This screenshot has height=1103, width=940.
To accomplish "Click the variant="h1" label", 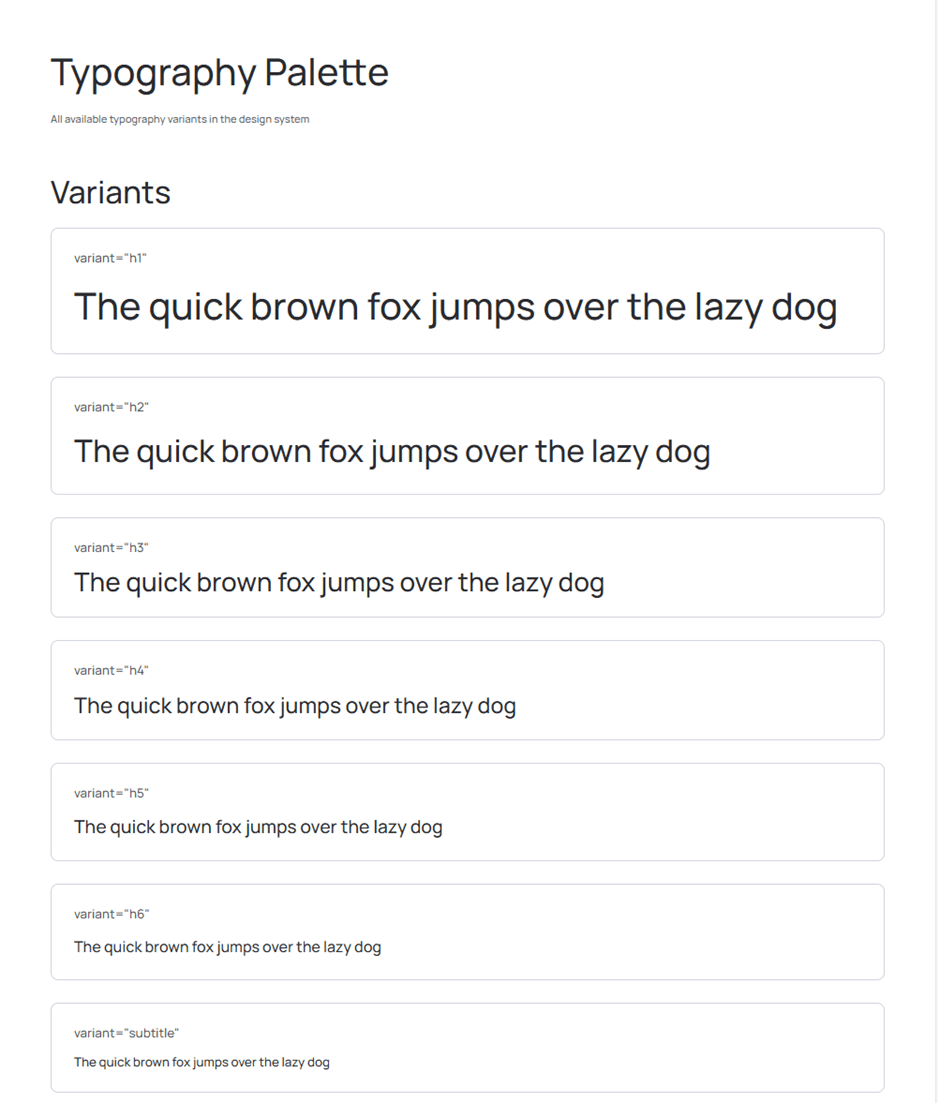I will tap(110, 258).
